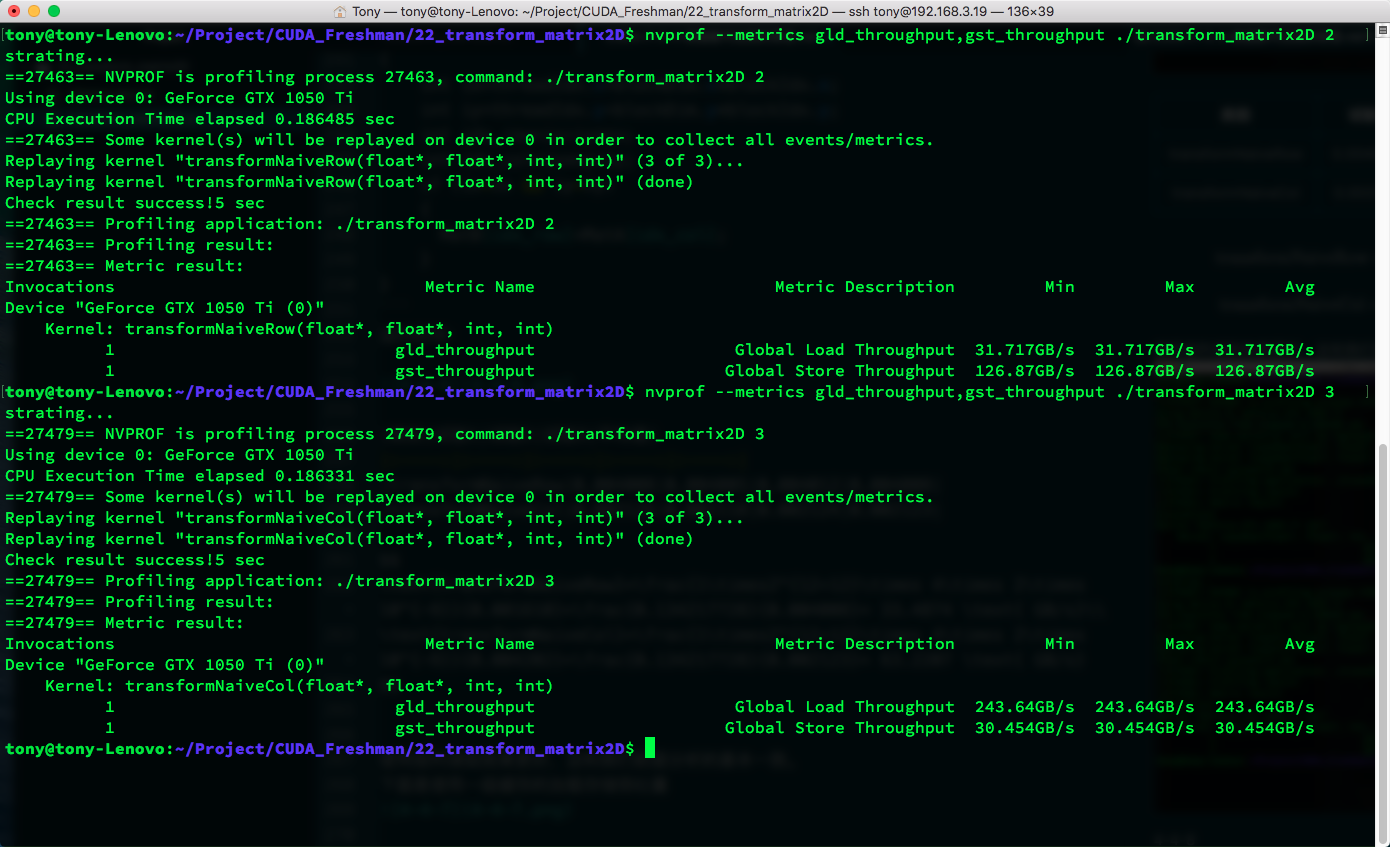Click the second "Metric Description" column header
Screen dimensions: 1390x847
point(864,644)
